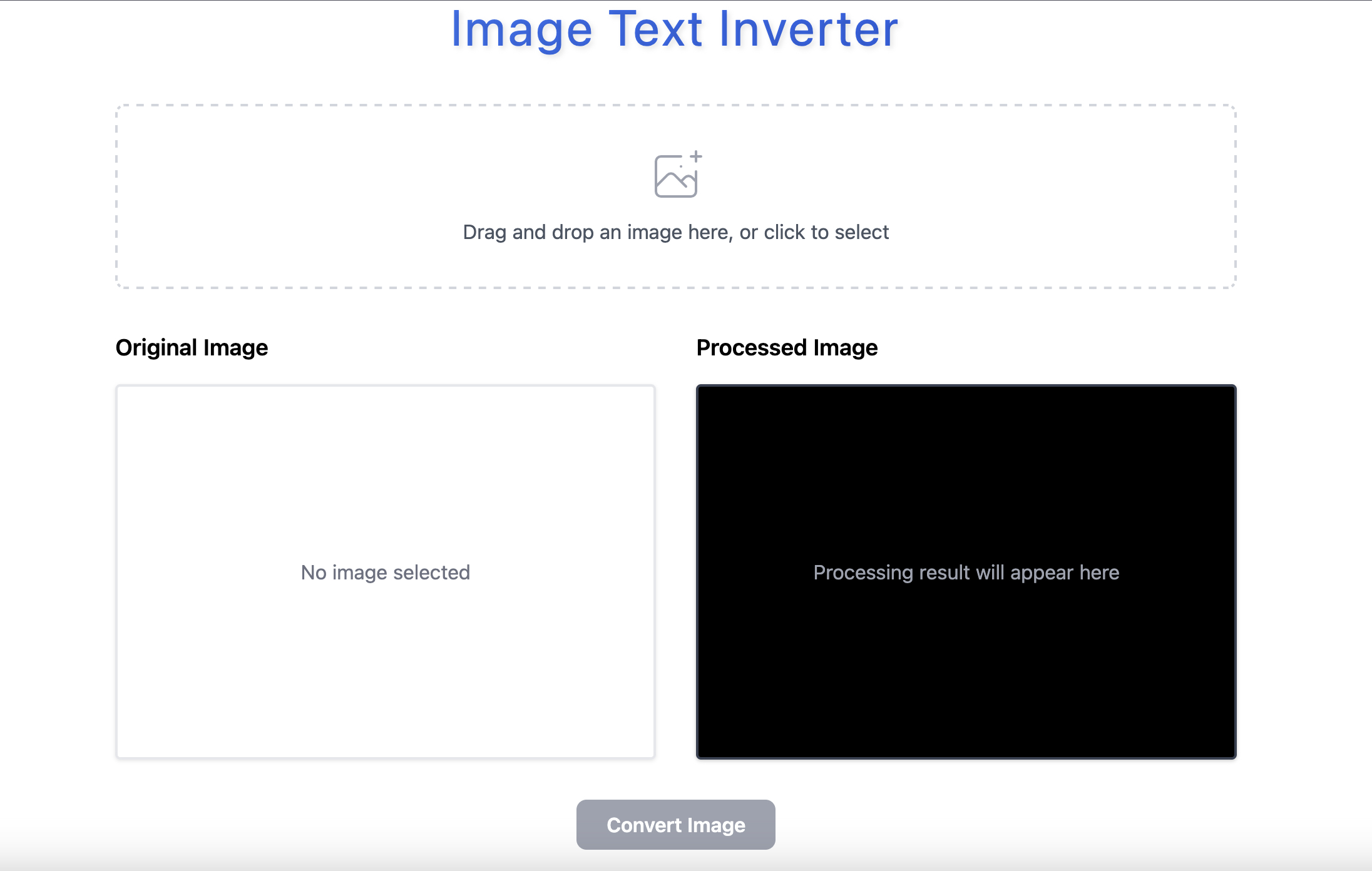
Task: Click the 'No image selected' placeholder
Action: coord(386,572)
